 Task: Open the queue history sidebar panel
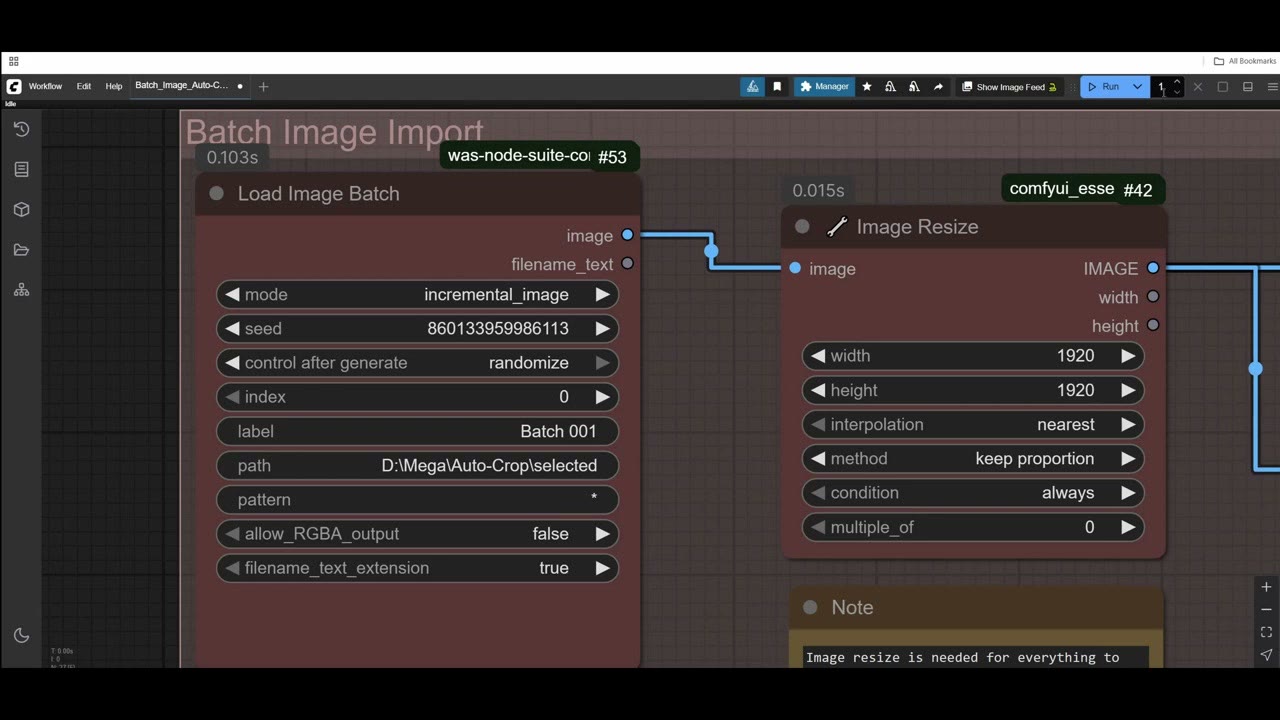[21, 129]
